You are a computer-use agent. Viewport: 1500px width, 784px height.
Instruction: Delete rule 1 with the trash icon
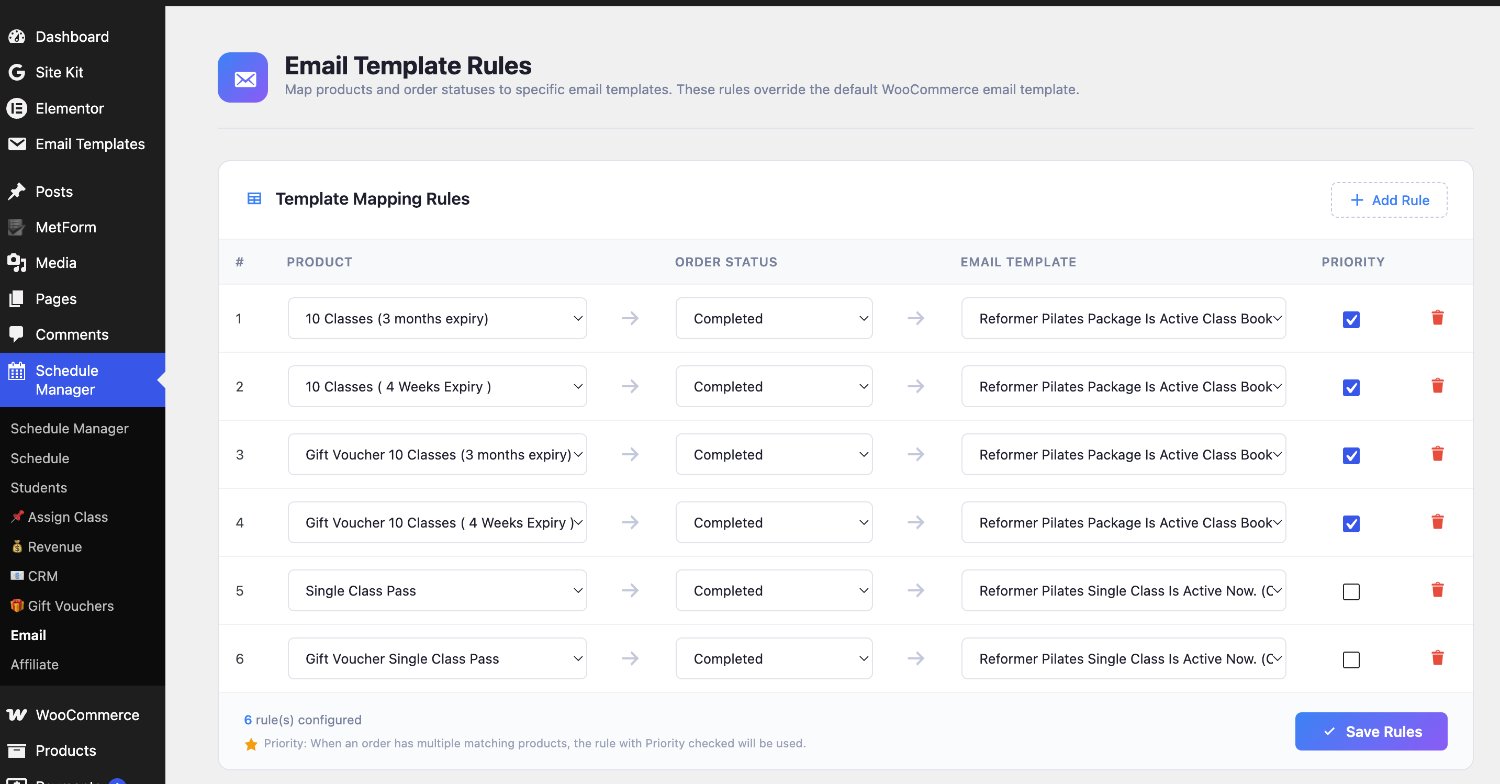tap(1438, 318)
